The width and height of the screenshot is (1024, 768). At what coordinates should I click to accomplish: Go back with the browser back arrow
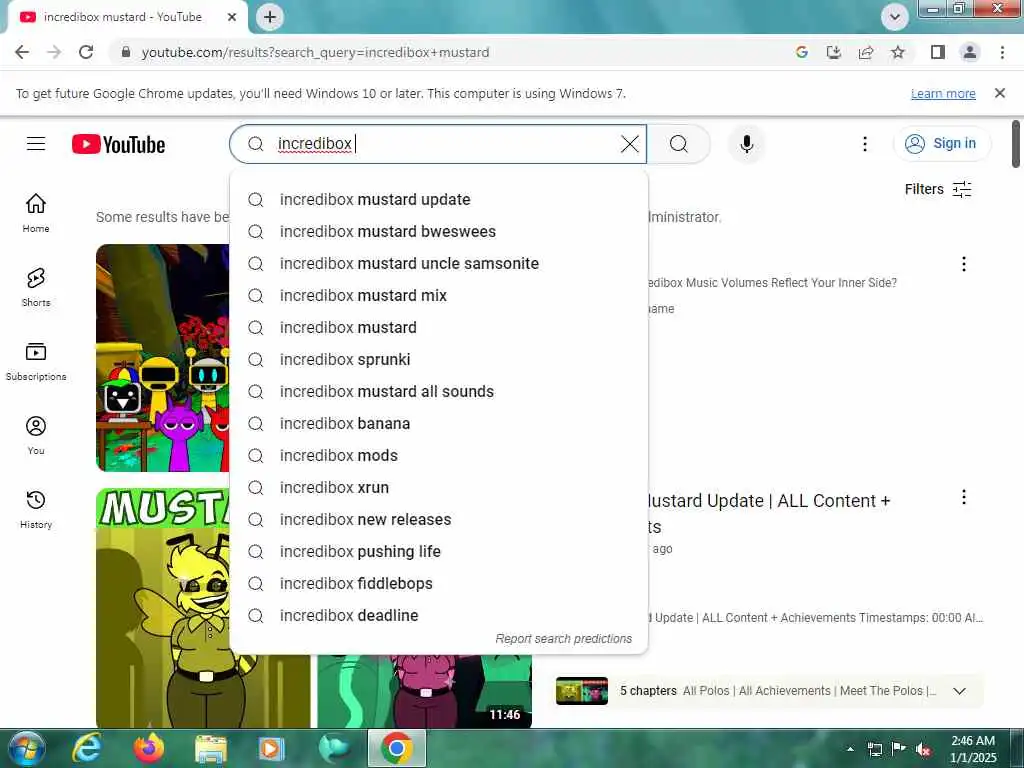(x=22, y=52)
